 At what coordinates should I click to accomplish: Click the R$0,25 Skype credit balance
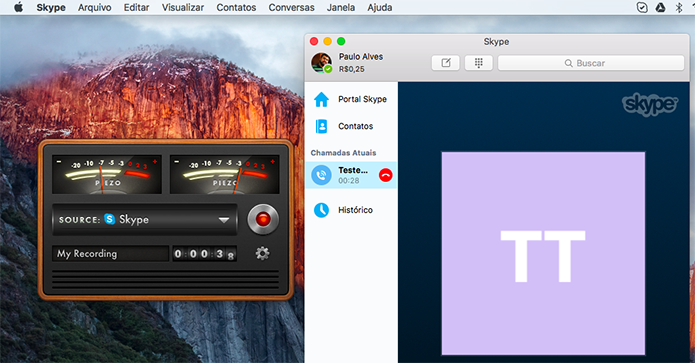(x=351, y=69)
